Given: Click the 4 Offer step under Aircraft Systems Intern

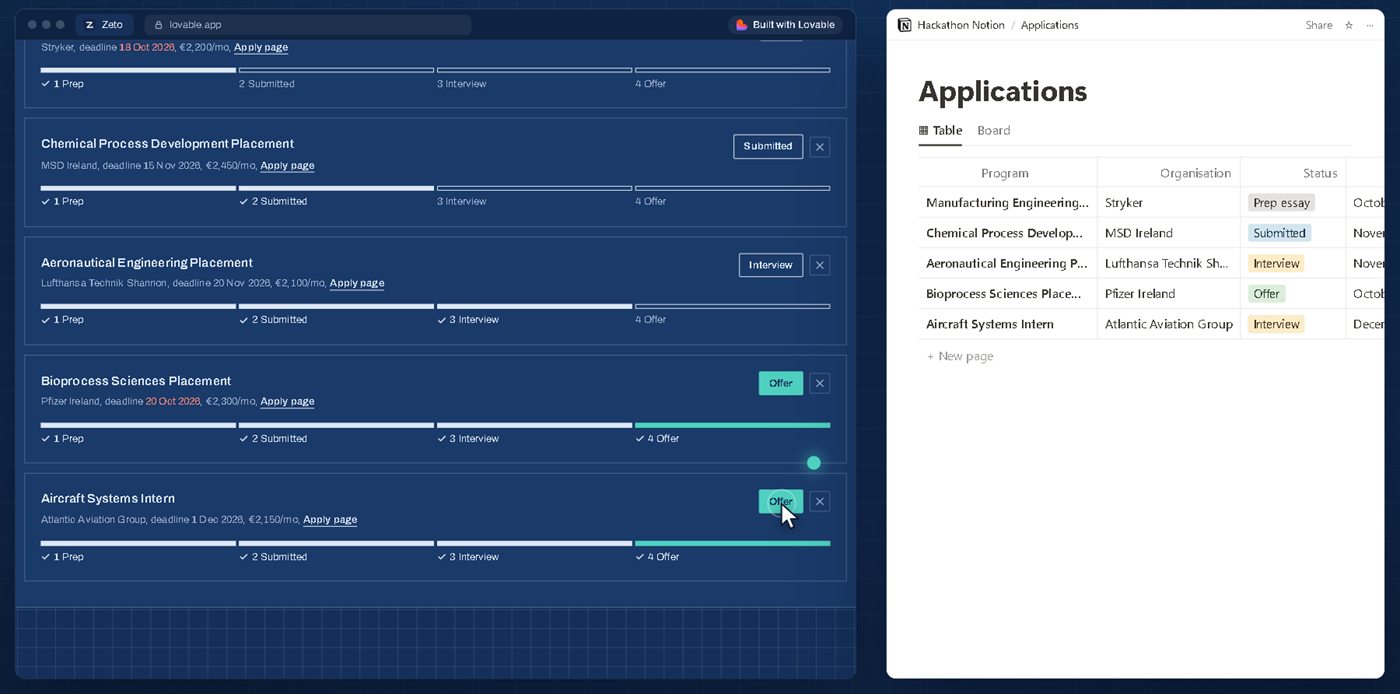Looking at the screenshot, I should (x=732, y=551).
